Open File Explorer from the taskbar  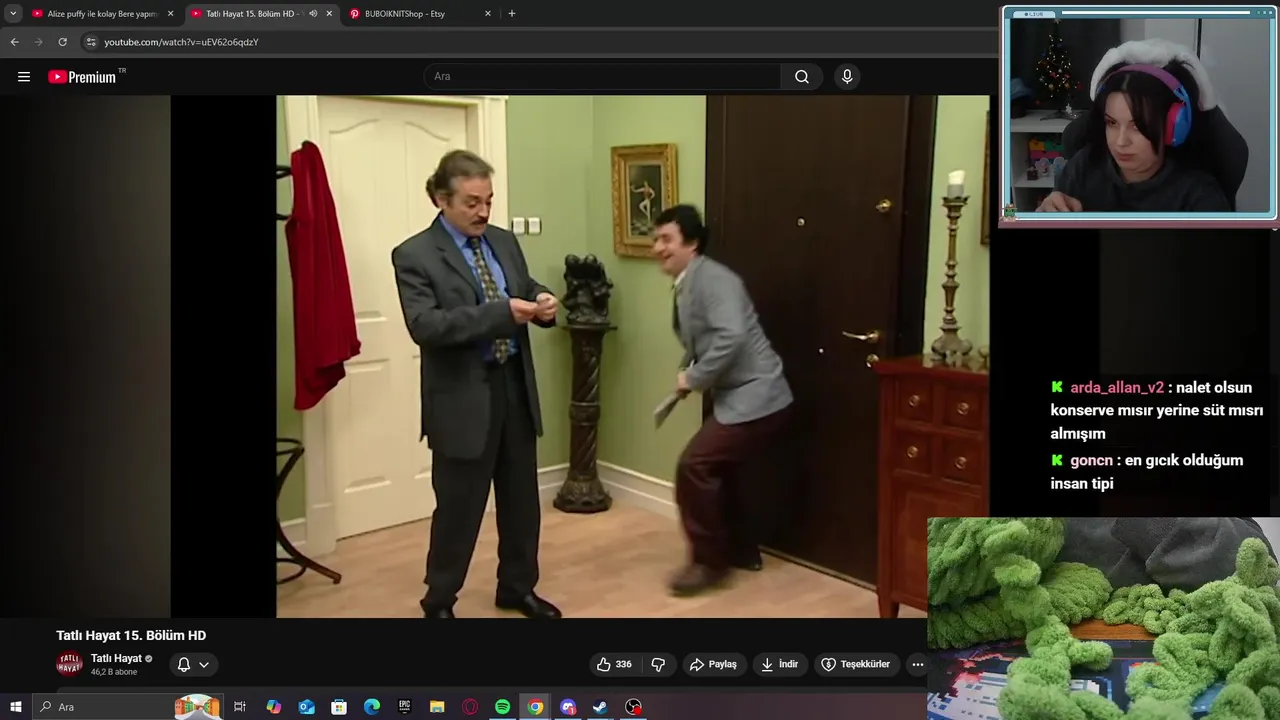(x=437, y=707)
